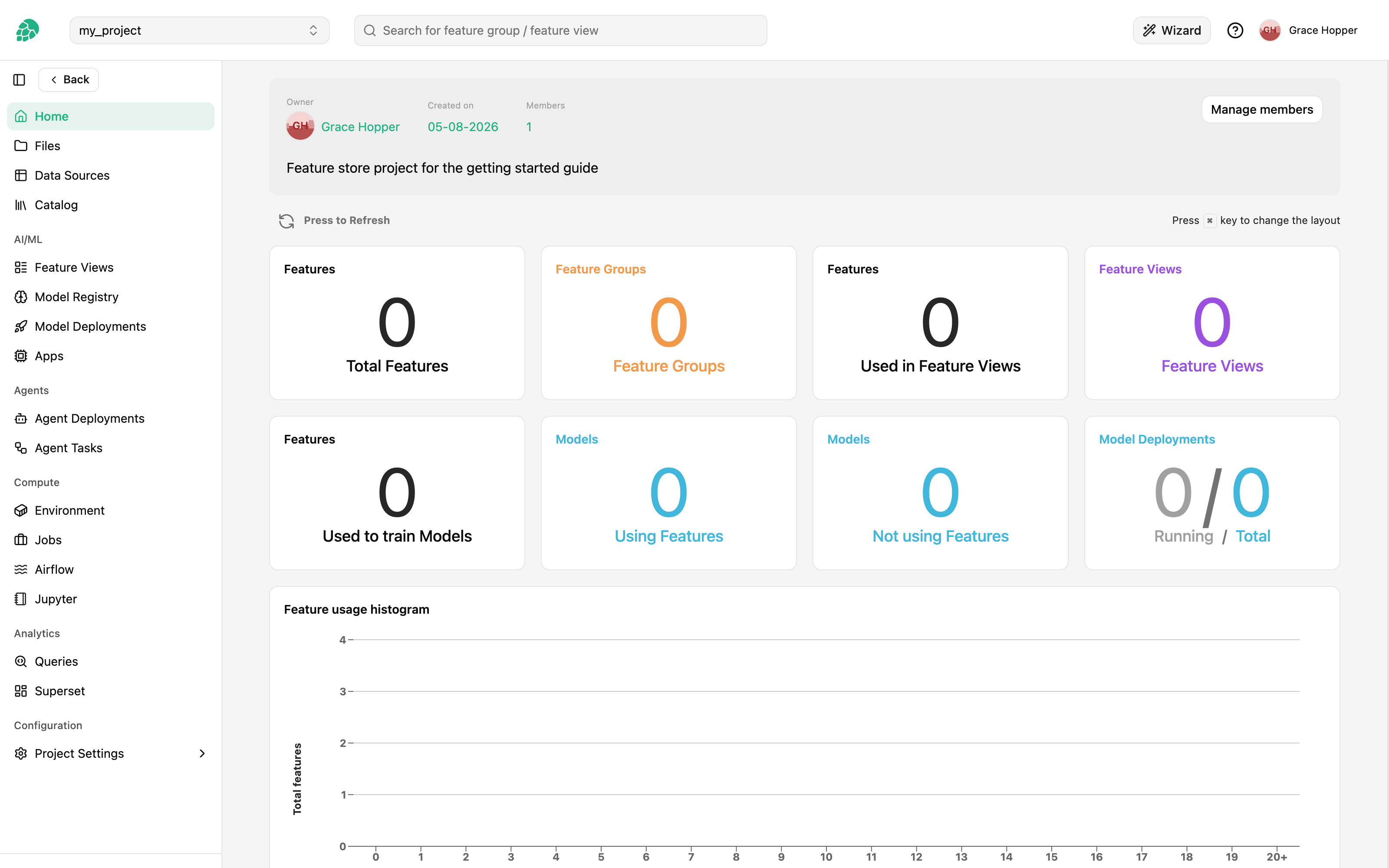Open the my_project selector dropdown
Viewport: 1389px width, 868px height.
pyautogui.click(x=199, y=30)
